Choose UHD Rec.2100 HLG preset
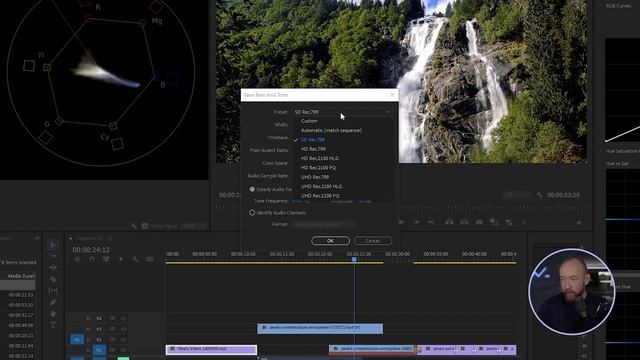This screenshot has height=360, width=640. tap(322, 187)
